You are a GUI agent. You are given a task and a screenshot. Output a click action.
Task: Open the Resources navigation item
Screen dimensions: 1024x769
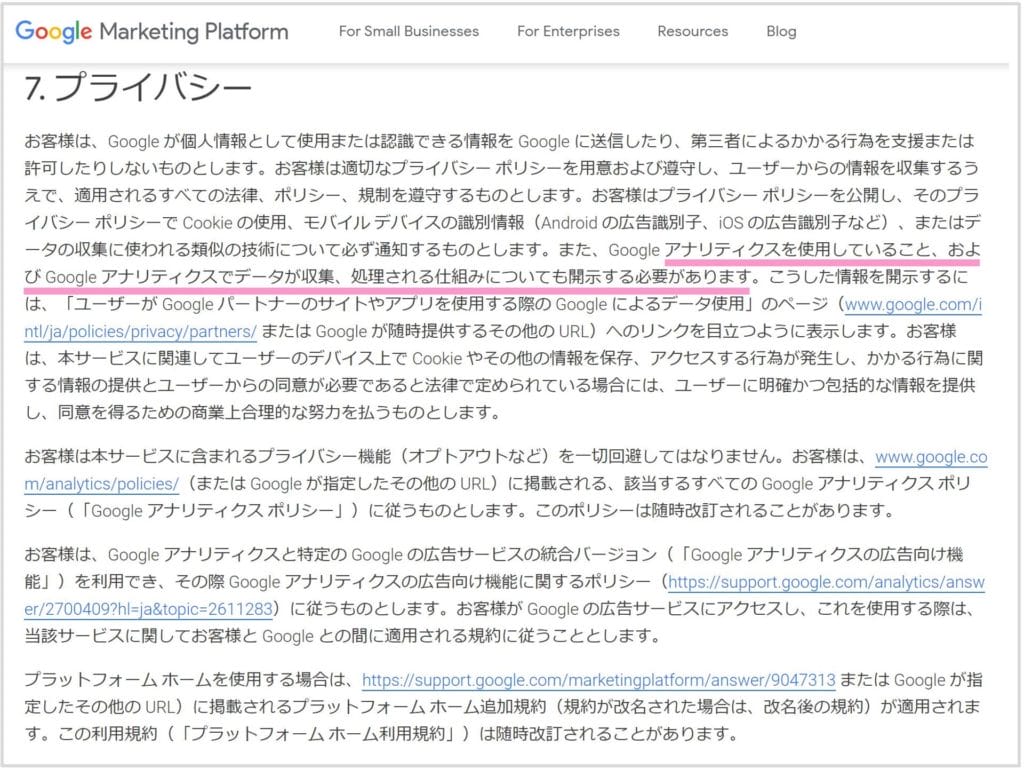[692, 31]
